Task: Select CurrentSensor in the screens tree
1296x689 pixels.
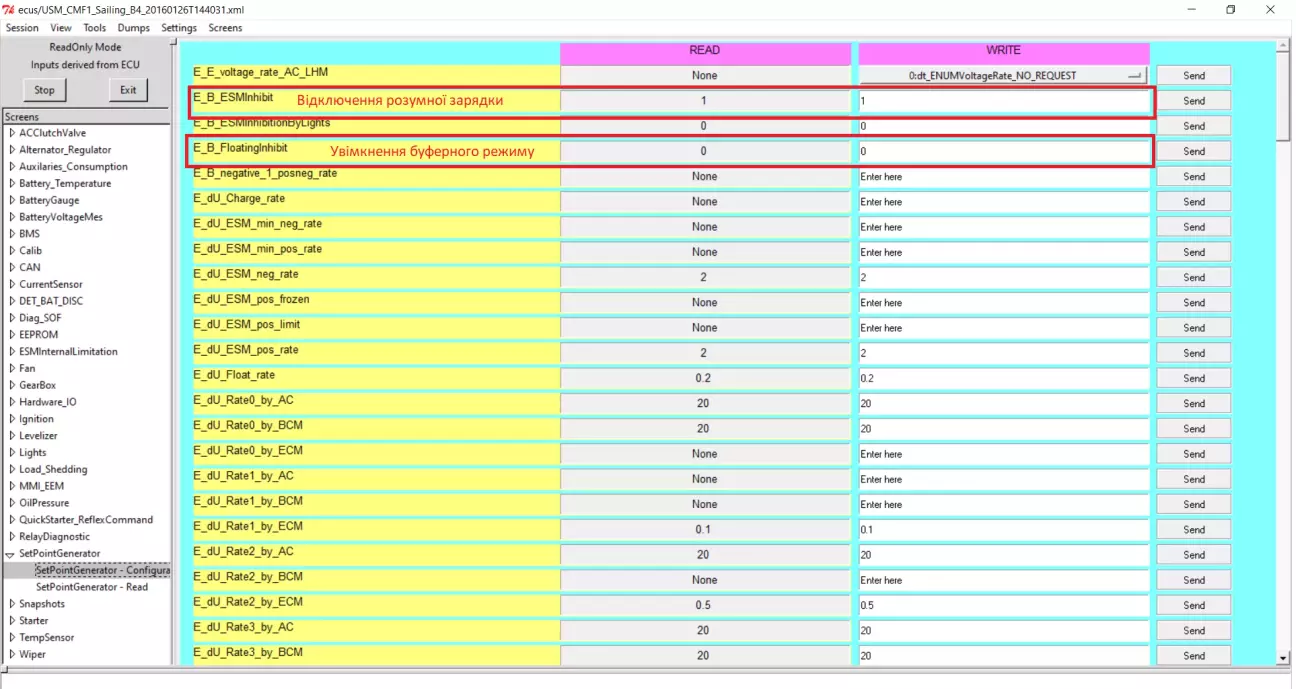Action: pos(51,285)
